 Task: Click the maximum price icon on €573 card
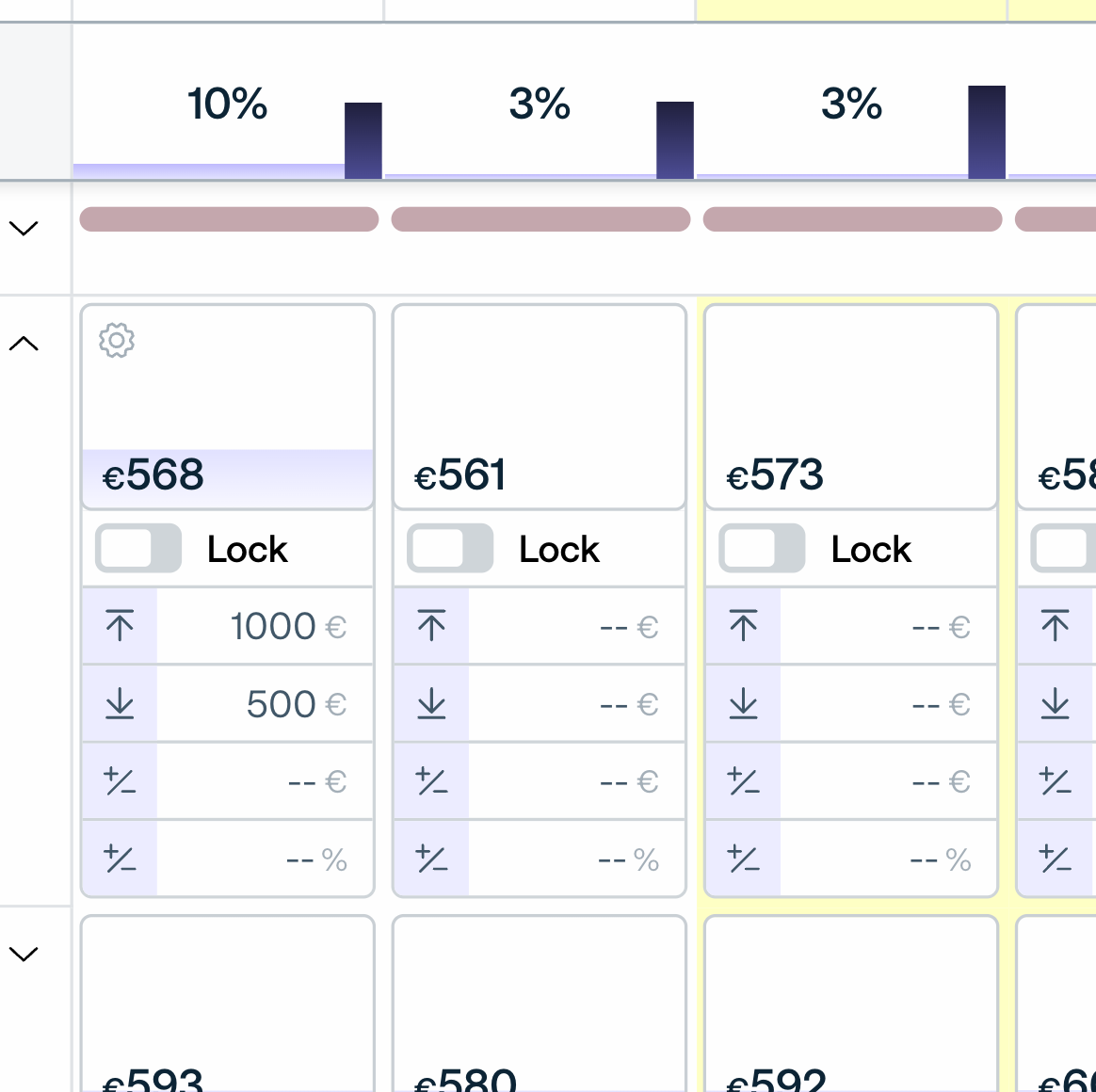743,625
